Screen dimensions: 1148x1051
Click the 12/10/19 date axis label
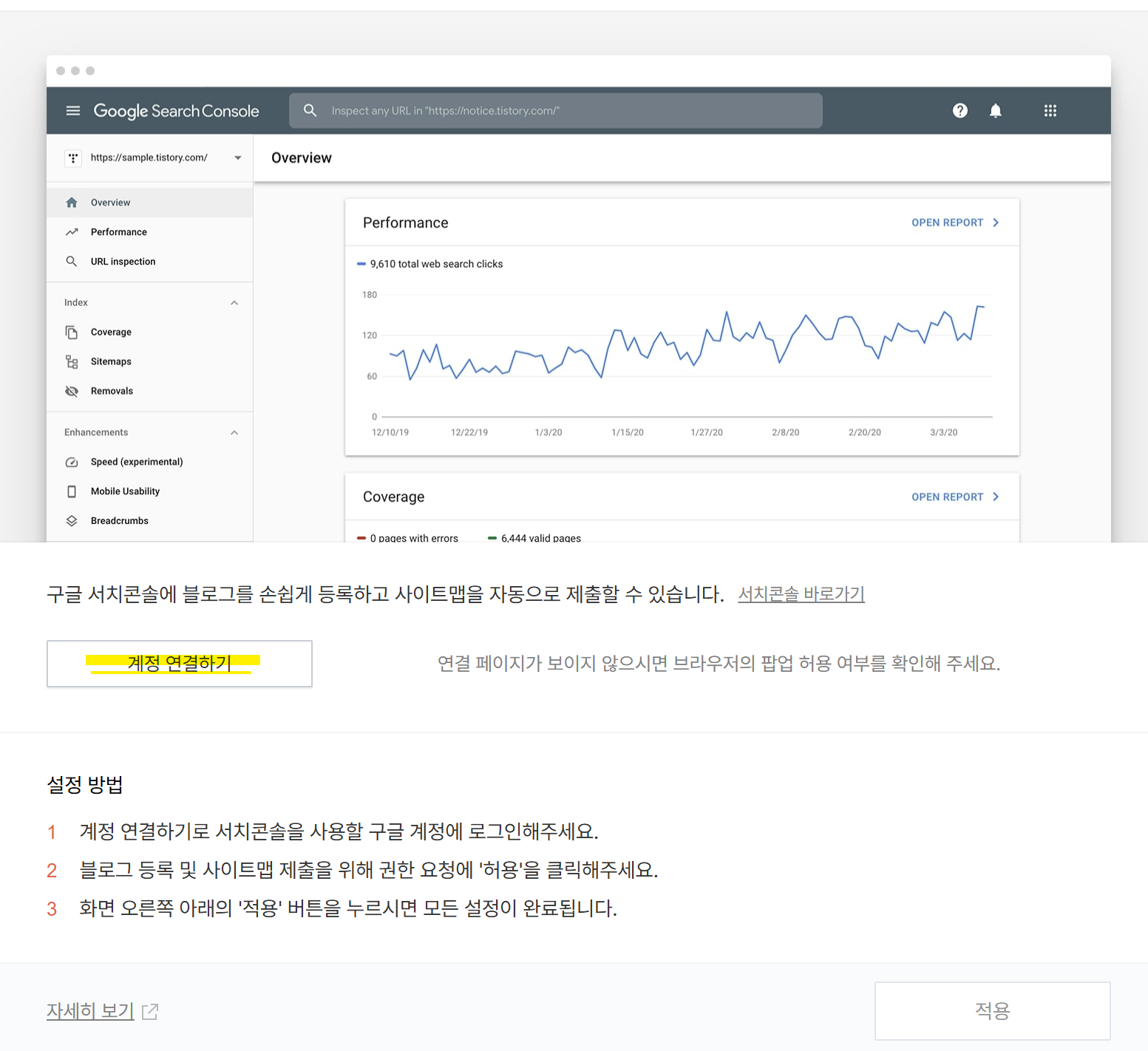[x=390, y=432]
